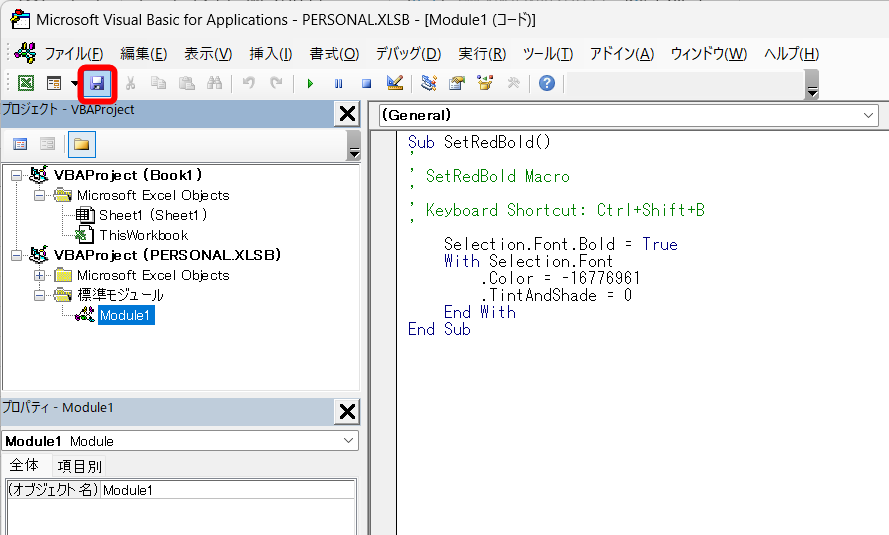Click the Reset stop square icon
Screen dimensions: 889x535
point(366,83)
